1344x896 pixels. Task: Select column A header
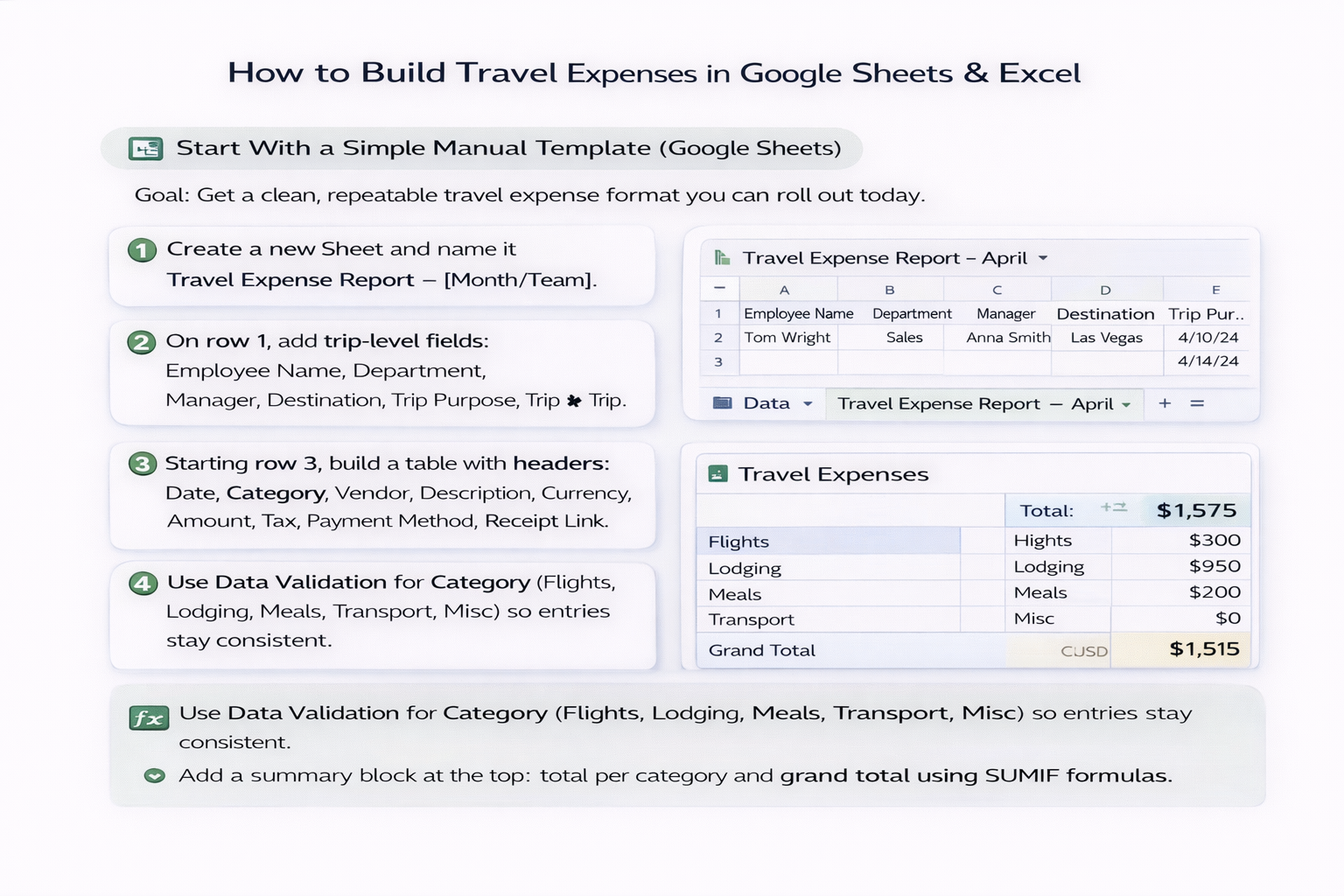pyautogui.click(x=787, y=290)
